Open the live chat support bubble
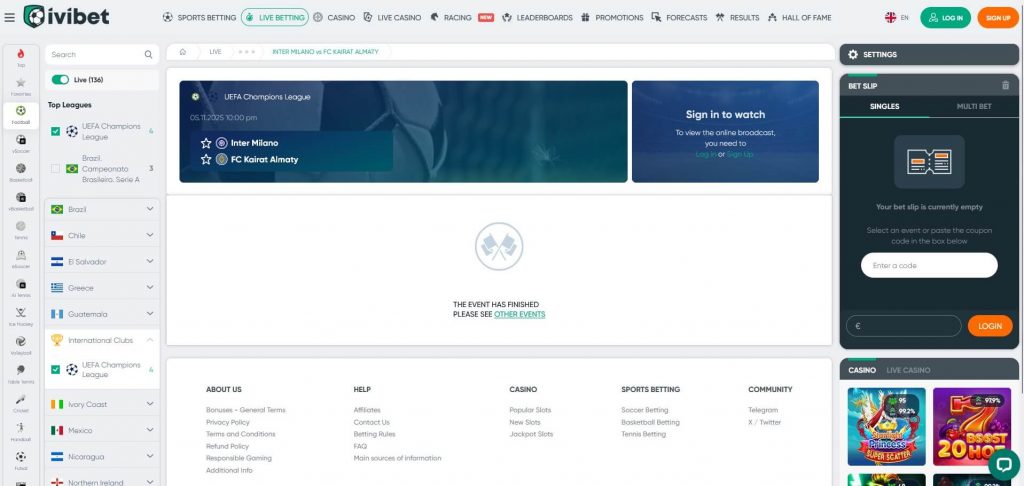The width and height of the screenshot is (1024, 486). (x=1003, y=464)
